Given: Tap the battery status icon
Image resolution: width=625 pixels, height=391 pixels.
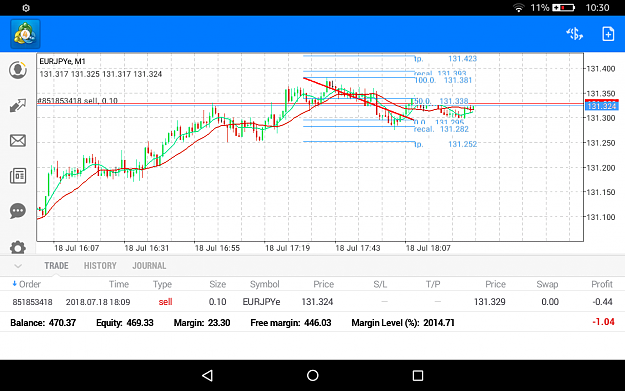Looking at the screenshot, I should pos(563,8).
